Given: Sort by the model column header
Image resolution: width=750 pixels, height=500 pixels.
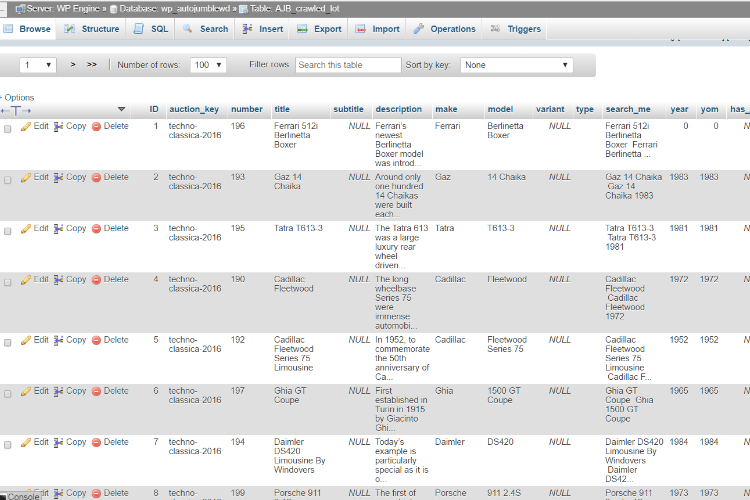Looking at the screenshot, I should coord(500,109).
